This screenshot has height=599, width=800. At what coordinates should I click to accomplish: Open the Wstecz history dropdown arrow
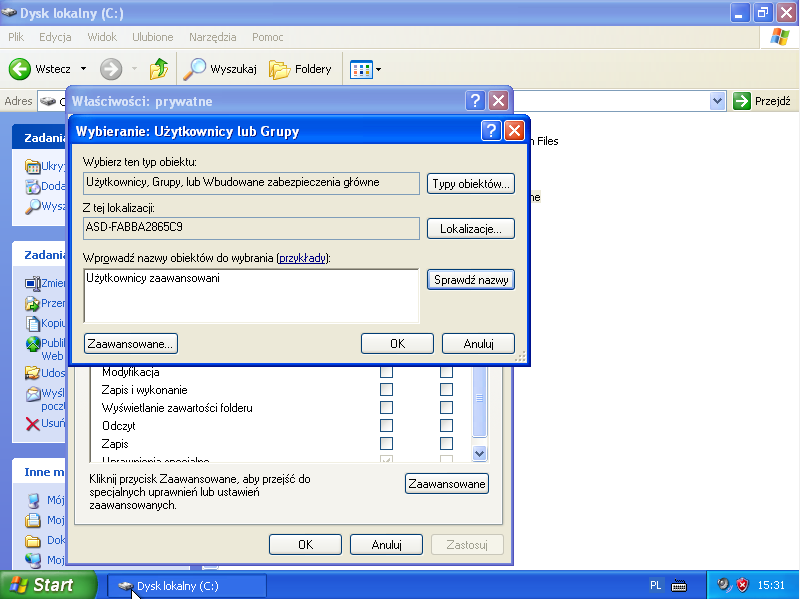pos(83,70)
